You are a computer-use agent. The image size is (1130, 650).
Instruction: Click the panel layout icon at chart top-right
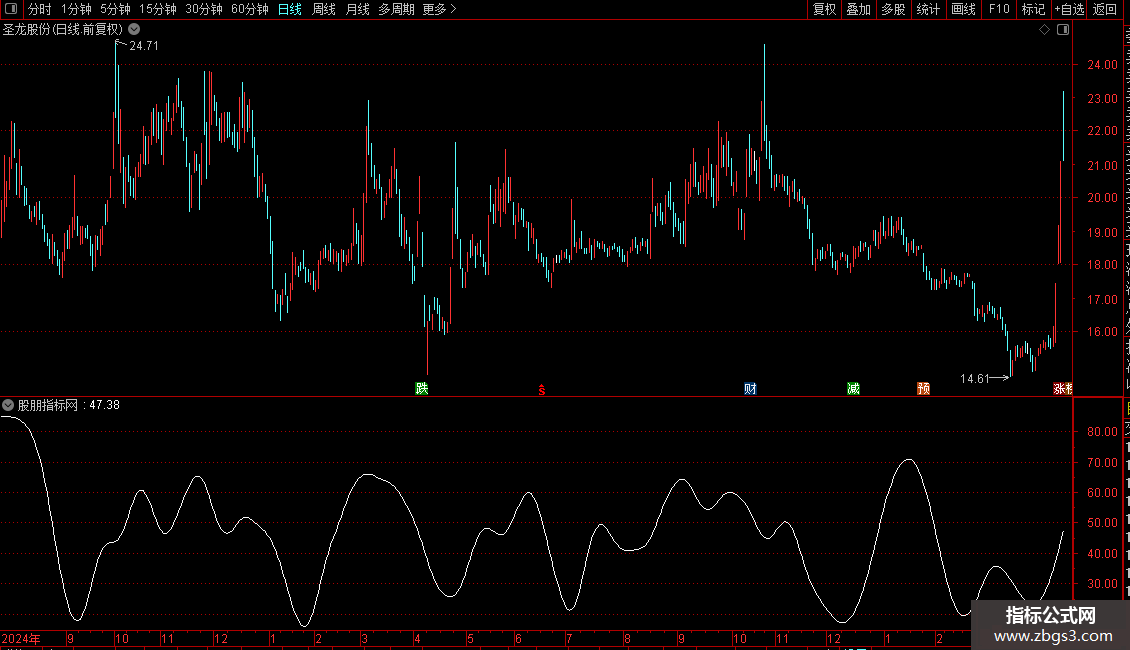click(x=1062, y=30)
